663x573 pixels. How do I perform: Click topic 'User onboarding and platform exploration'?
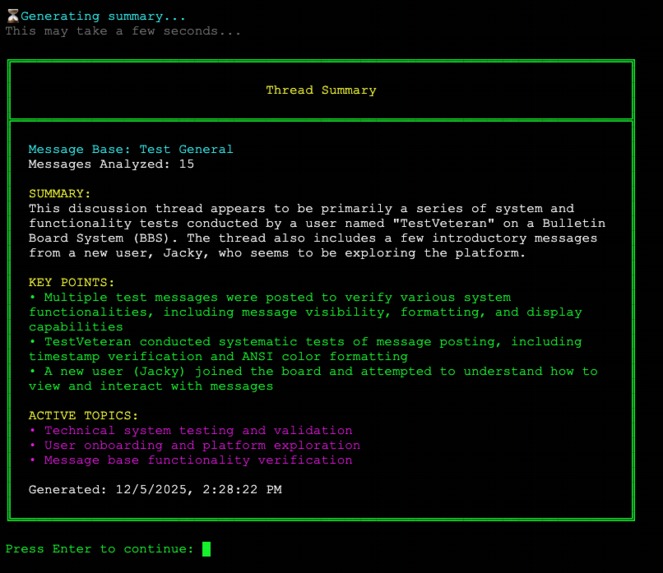[195, 445]
